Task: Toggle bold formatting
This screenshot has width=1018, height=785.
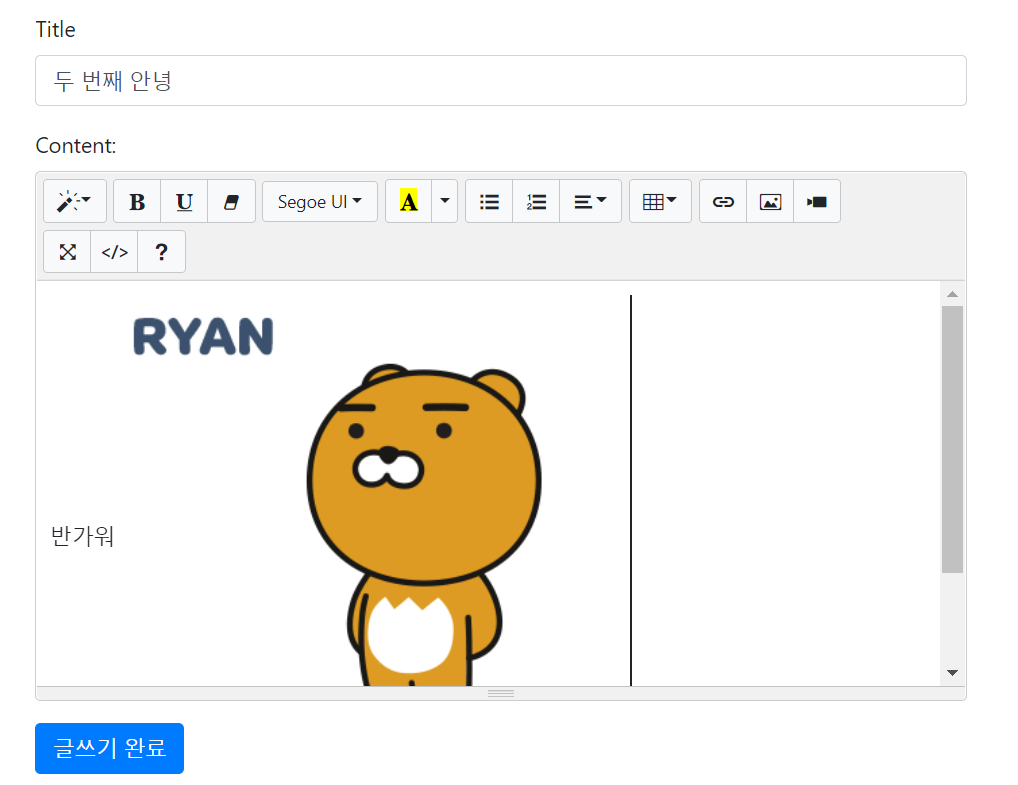Action: pos(137,201)
